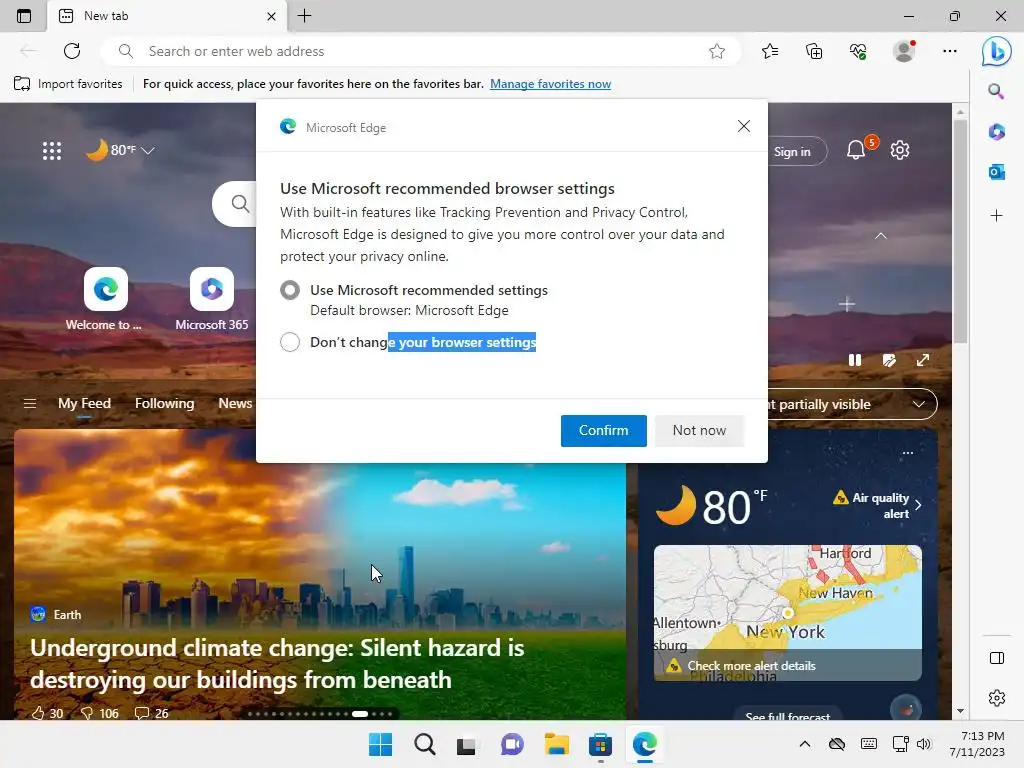Select Don't change your browser settings
1024x768 pixels.
(x=290, y=342)
